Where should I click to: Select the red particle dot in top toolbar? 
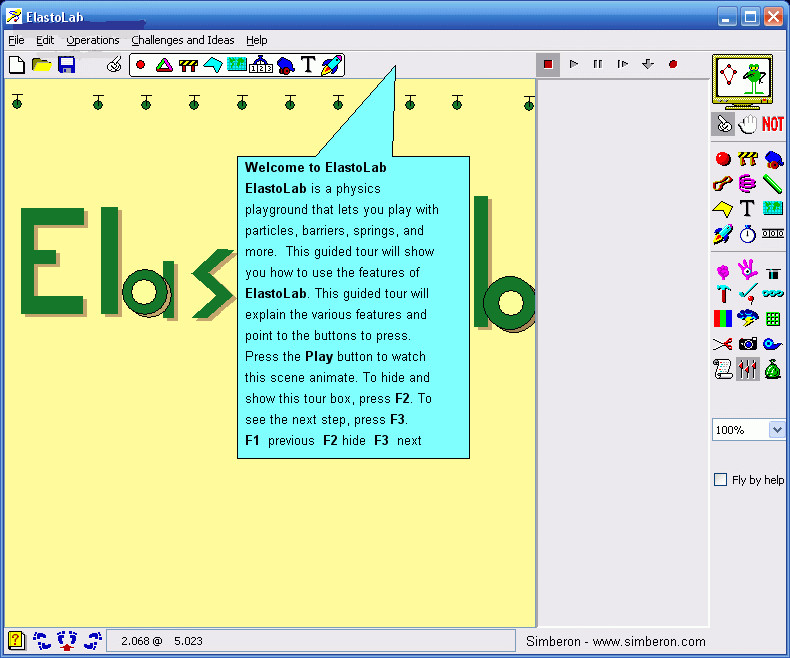141,65
